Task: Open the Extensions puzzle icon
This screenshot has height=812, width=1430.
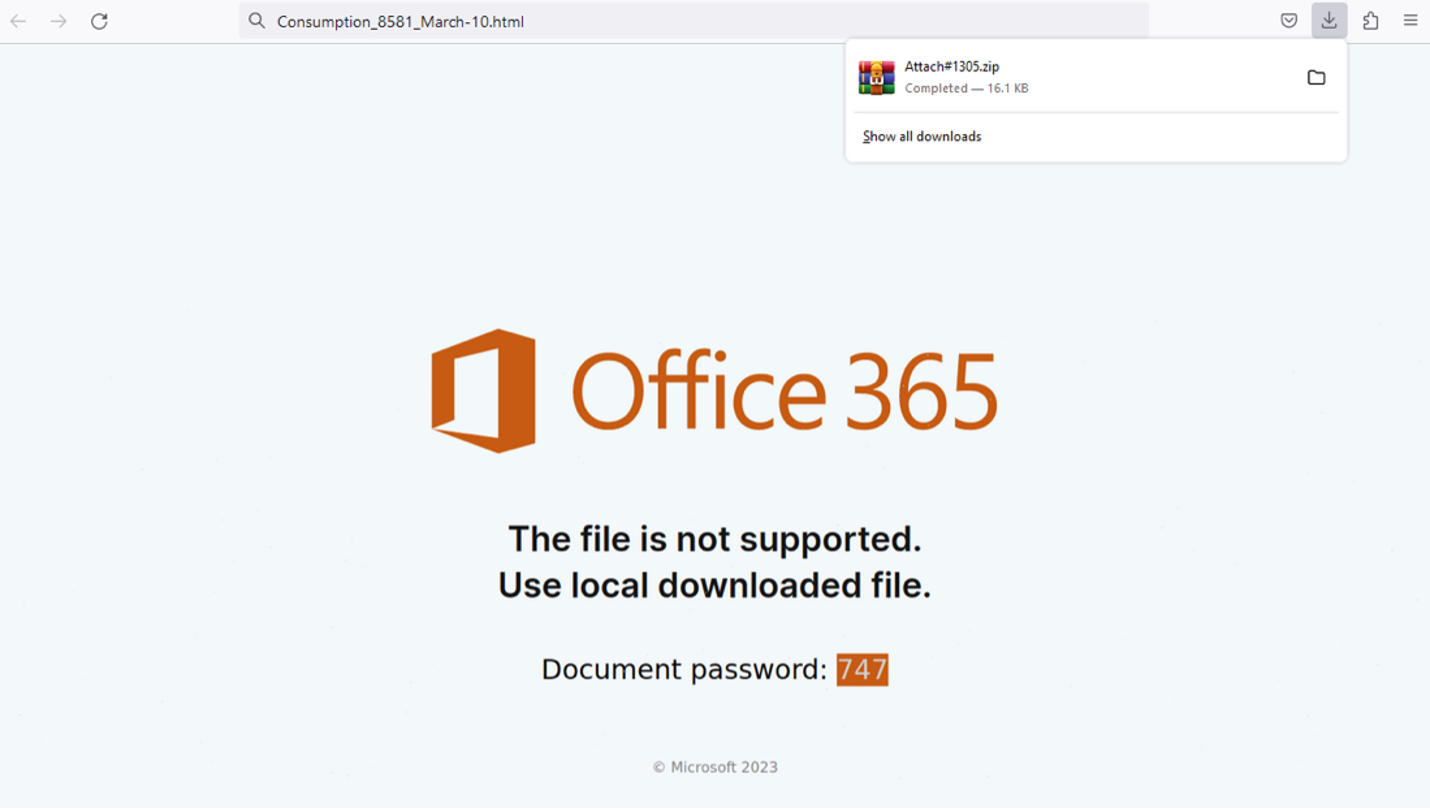Action: tap(1371, 21)
